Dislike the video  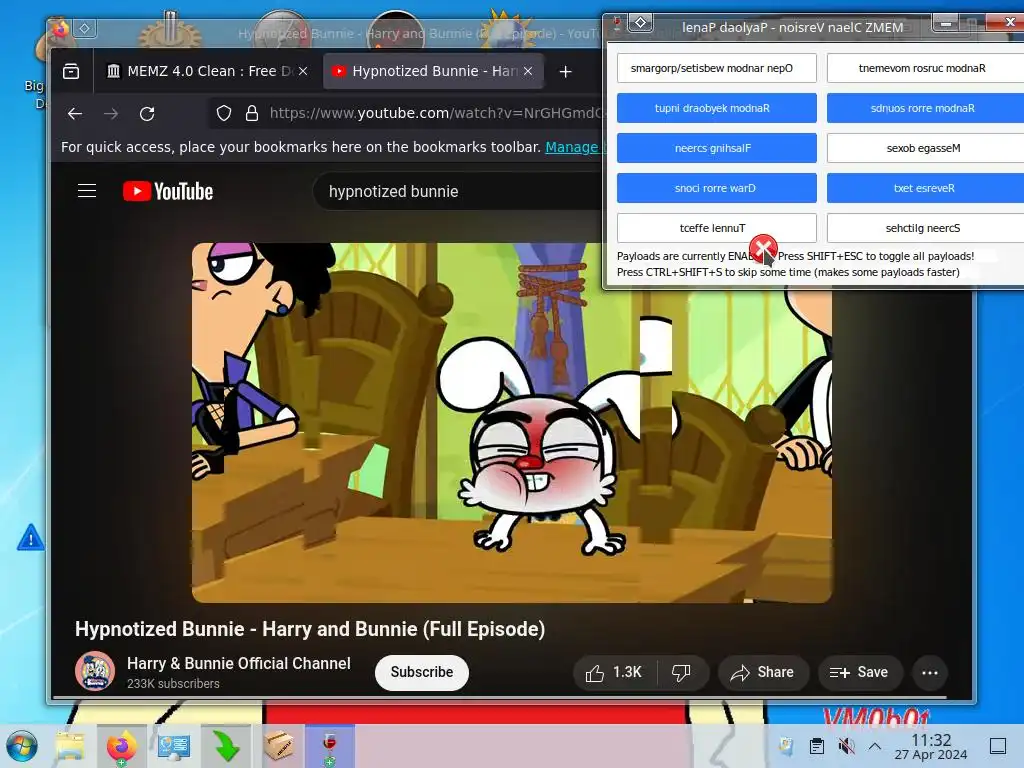(682, 673)
